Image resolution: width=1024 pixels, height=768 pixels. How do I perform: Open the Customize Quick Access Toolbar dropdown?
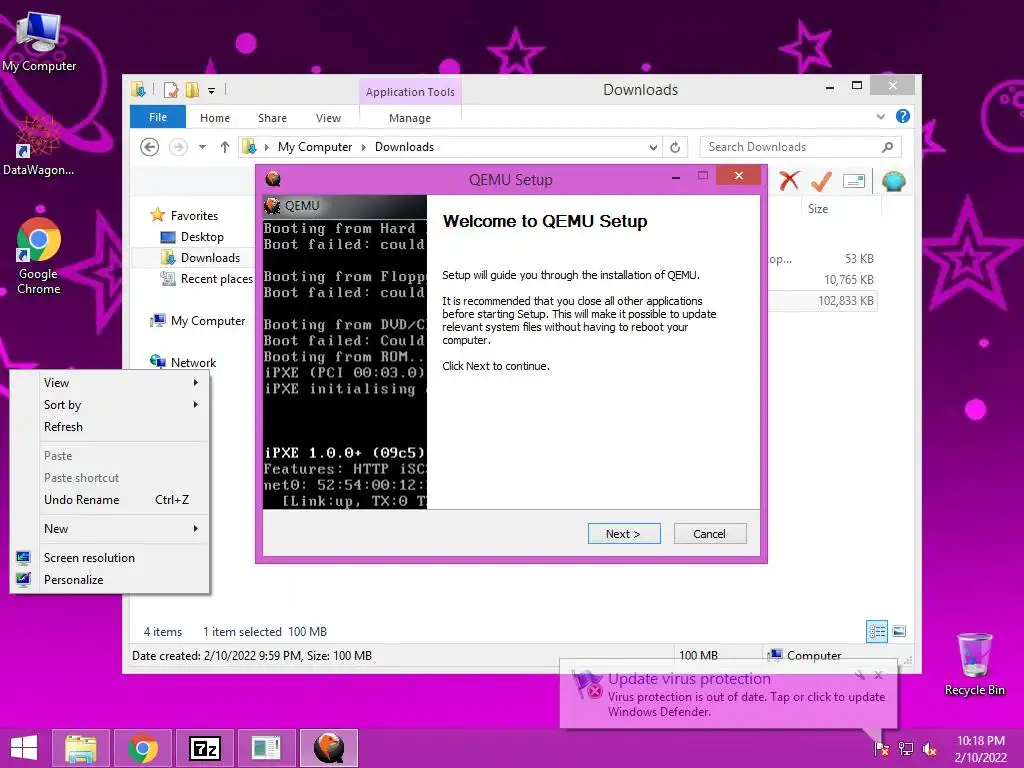pyautogui.click(x=212, y=91)
